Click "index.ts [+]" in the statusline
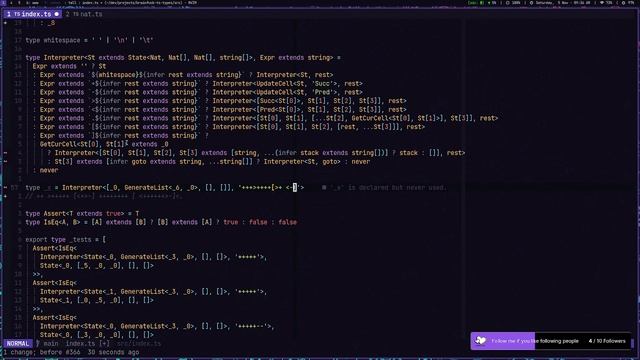The height and width of the screenshot is (360, 640). (87, 344)
